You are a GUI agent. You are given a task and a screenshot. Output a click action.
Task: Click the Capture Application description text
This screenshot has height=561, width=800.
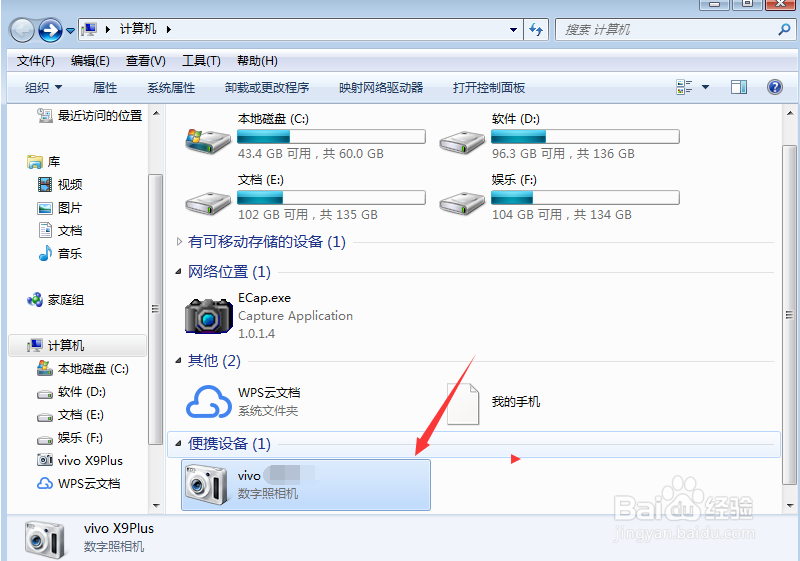295,316
